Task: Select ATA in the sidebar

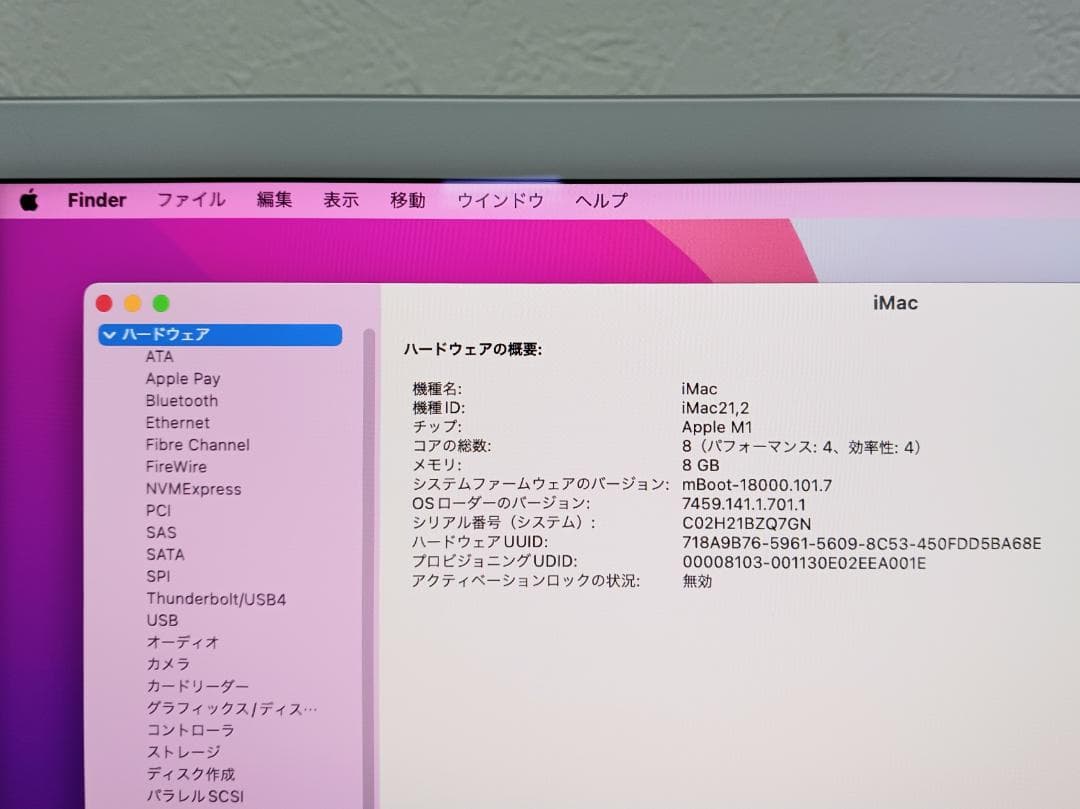Action: pyautogui.click(x=159, y=357)
